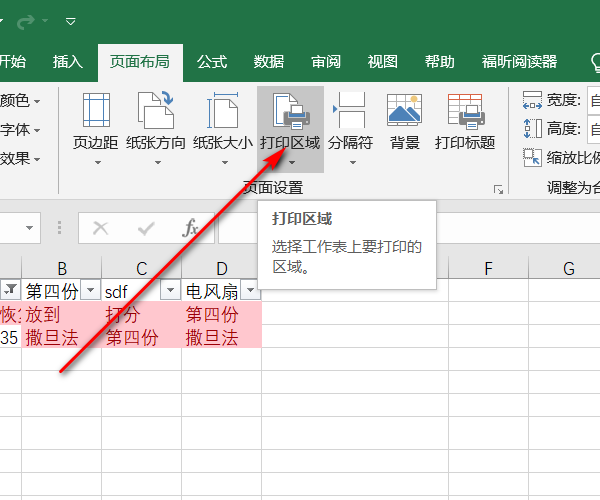Switch to the 视图 tab
The image size is (600, 500).
(382, 62)
